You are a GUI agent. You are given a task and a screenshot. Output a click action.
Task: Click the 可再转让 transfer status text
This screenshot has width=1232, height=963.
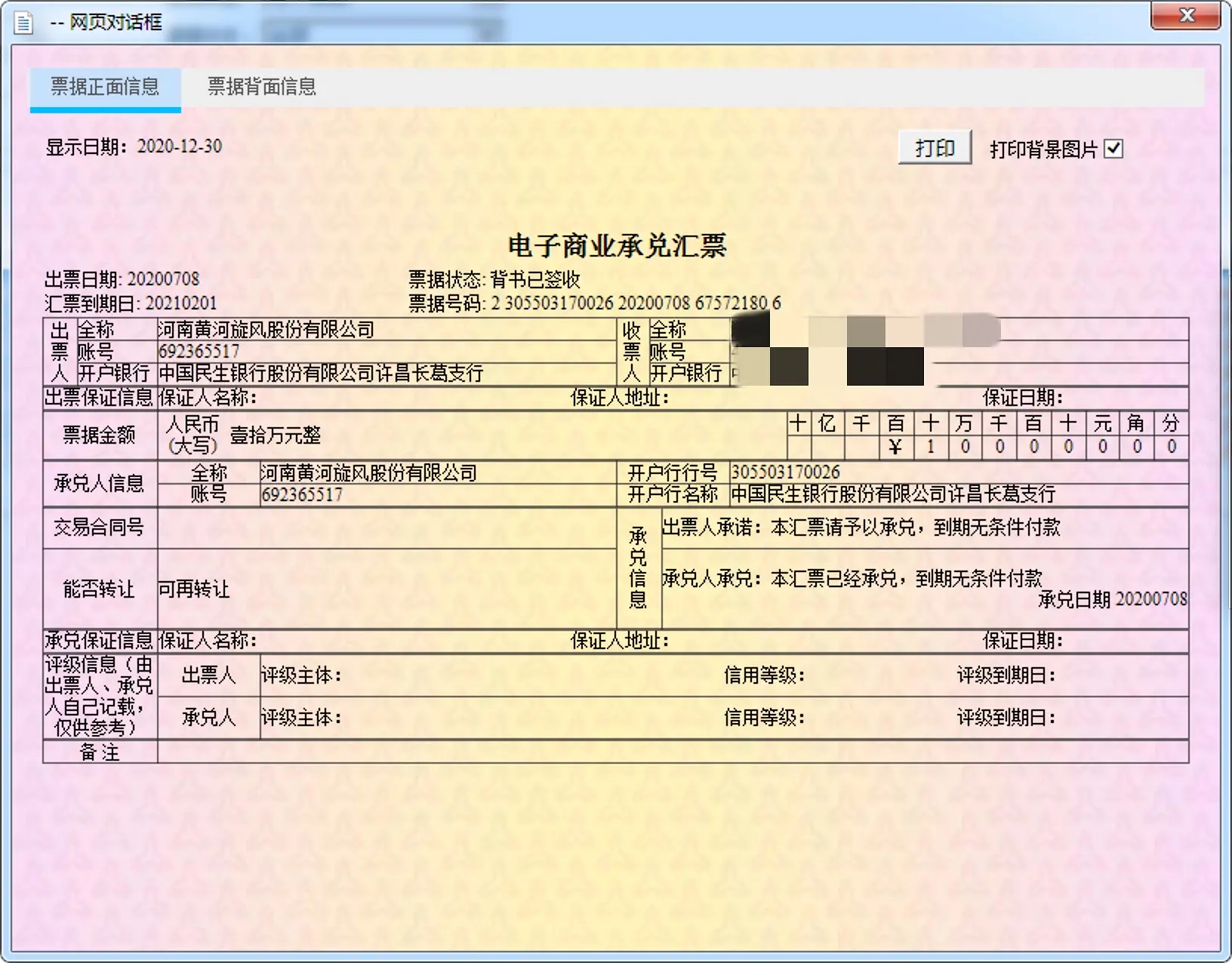coord(194,589)
